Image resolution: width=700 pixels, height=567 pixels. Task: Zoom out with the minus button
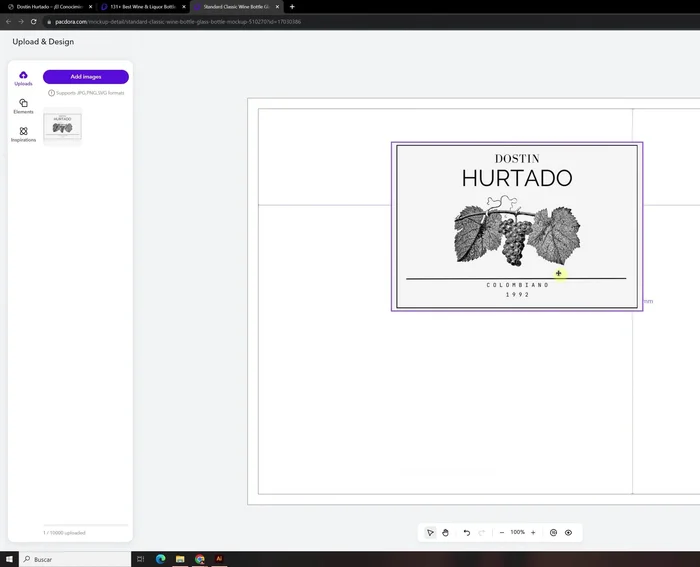502,533
